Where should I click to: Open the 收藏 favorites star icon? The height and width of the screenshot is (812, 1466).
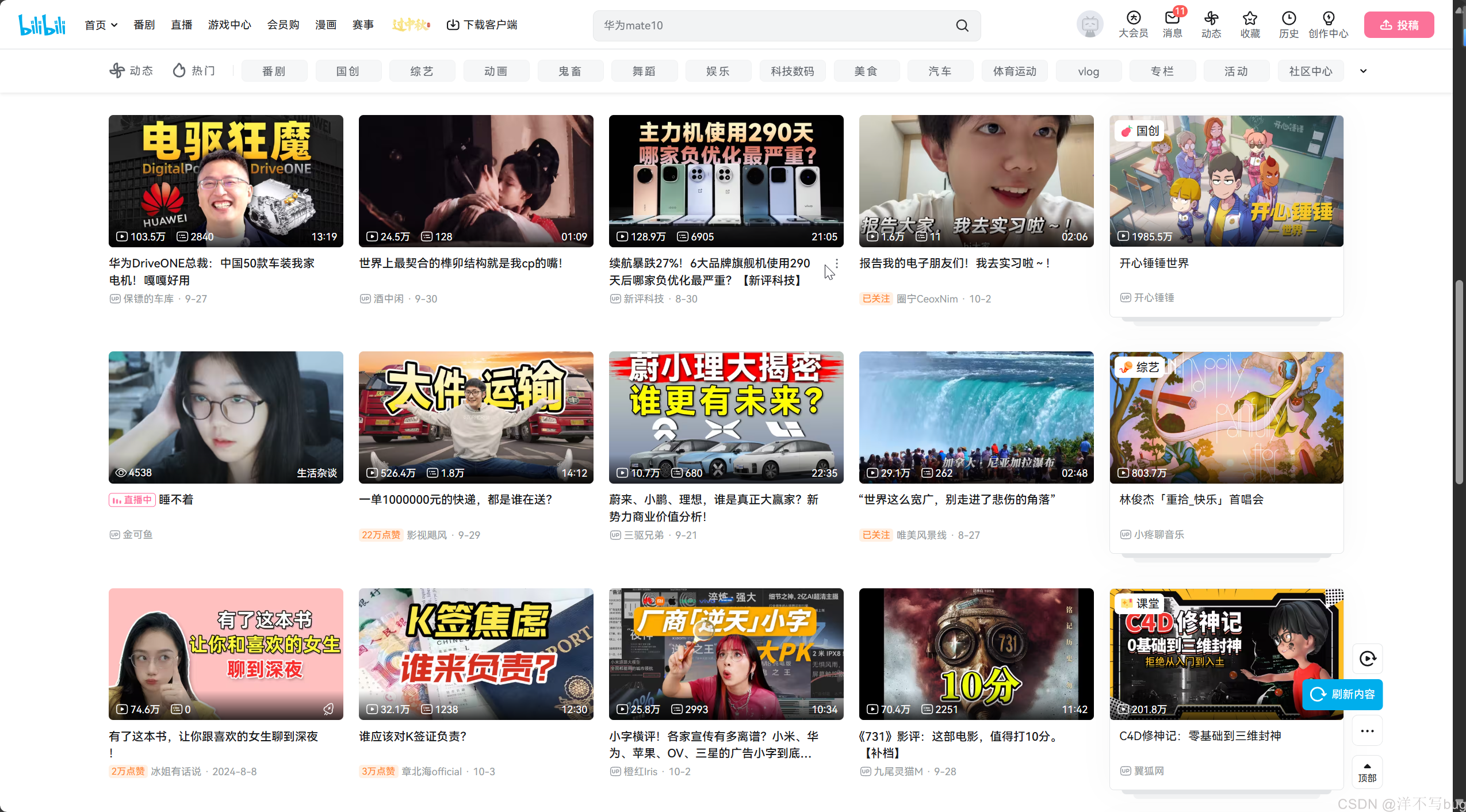pos(1250,18)
